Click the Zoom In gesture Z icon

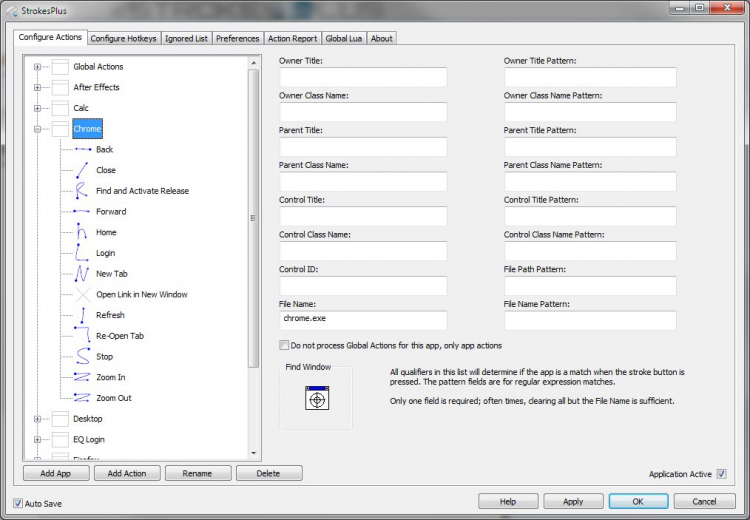point(82,377)
